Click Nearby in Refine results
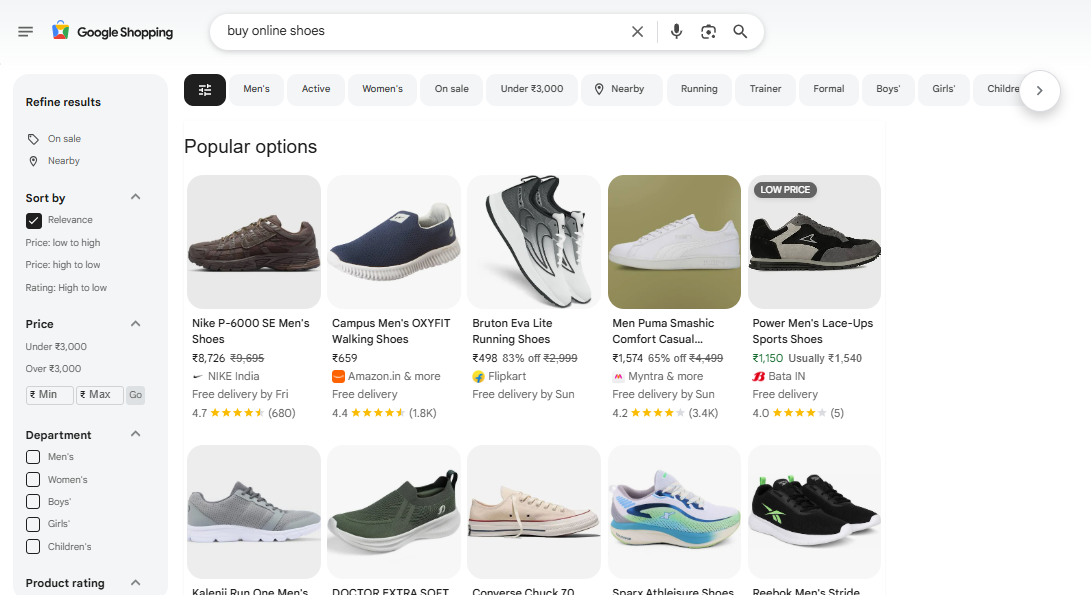The width and height of the screenshot is (1091, 595). [x=63, y=161]
